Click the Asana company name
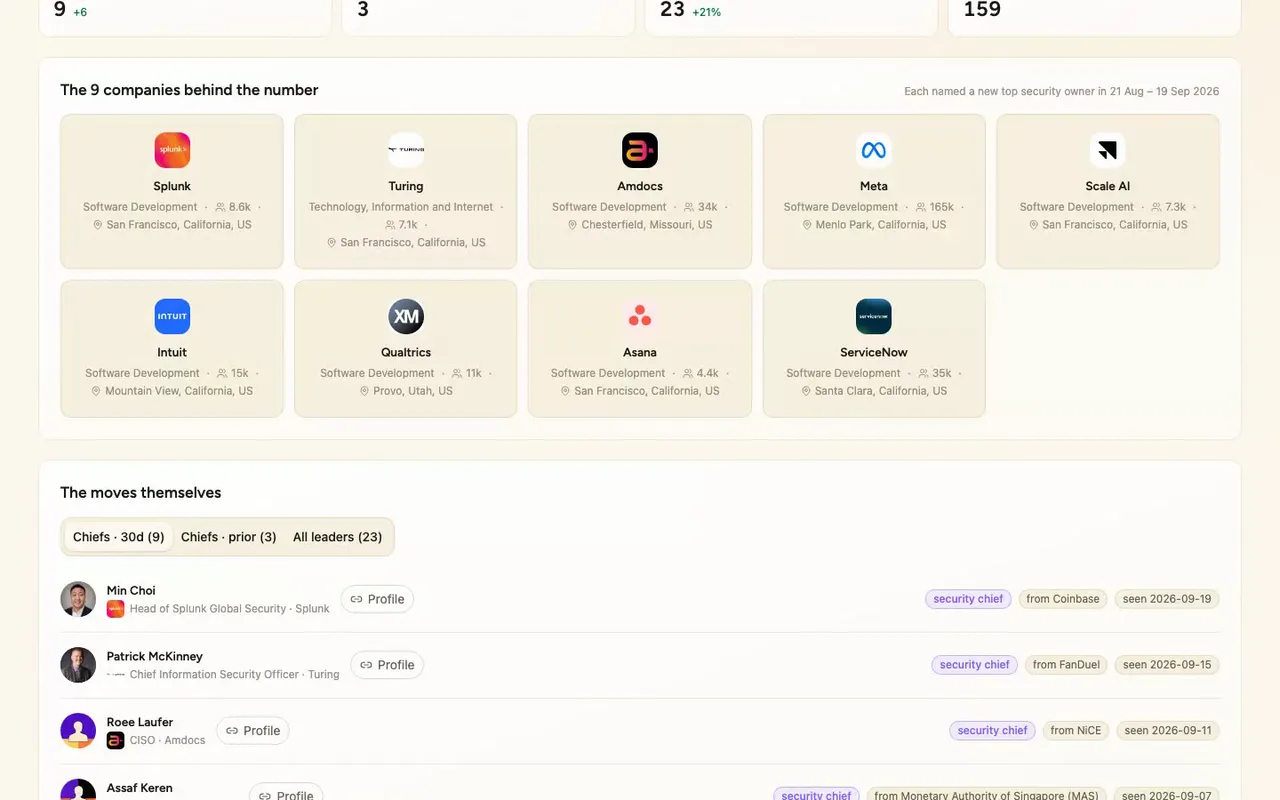 pos(640,352)
